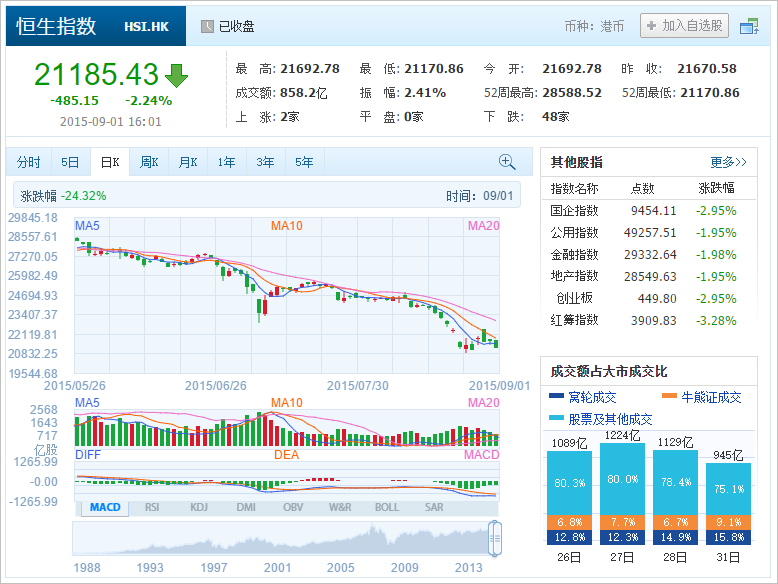Click the green down arrow beside price
778x584 pixels.
pyautogui.click(x=176, y=75)
